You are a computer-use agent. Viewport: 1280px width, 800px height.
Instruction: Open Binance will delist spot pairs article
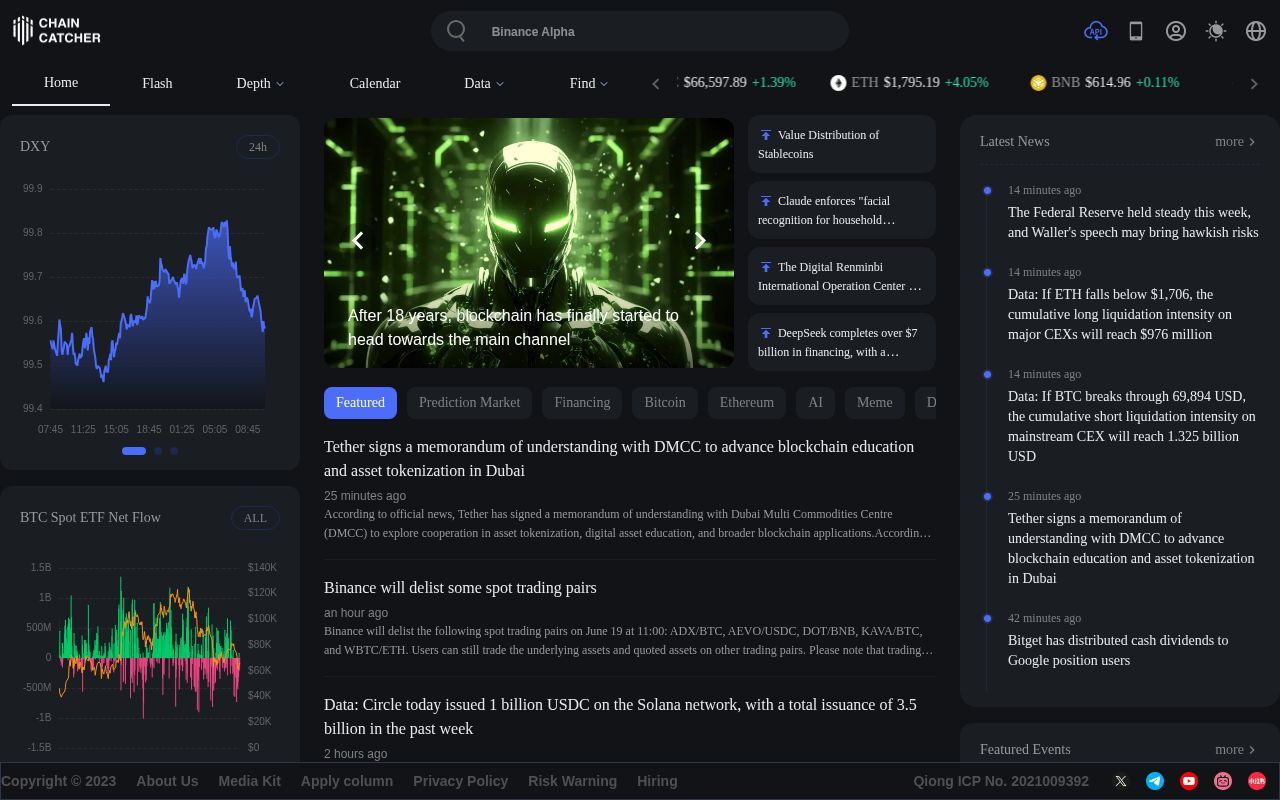coord(460,588)
